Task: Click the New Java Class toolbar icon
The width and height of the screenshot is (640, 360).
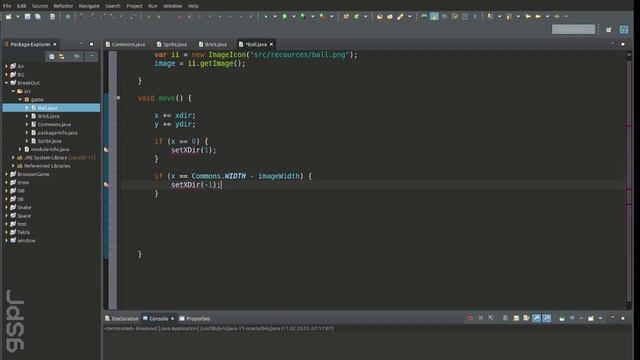Action: [357, 17]
